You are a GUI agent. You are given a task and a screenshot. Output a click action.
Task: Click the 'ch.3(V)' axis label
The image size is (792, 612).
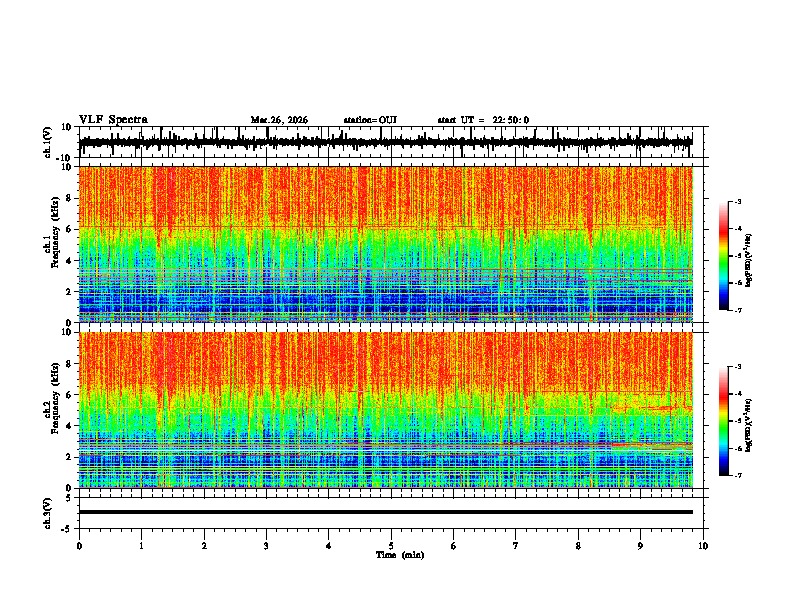point(48,513)
